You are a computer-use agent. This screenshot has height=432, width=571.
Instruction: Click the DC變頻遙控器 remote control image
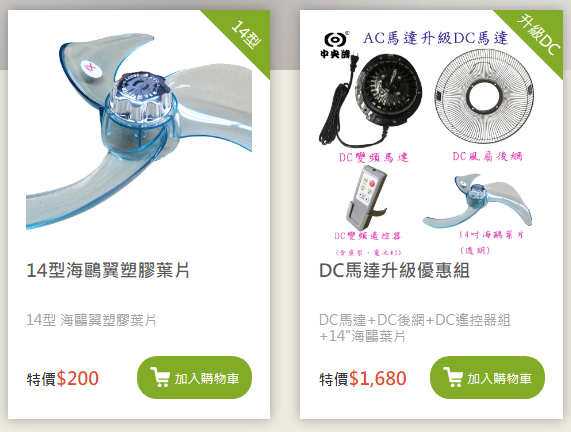coord(366,197)
